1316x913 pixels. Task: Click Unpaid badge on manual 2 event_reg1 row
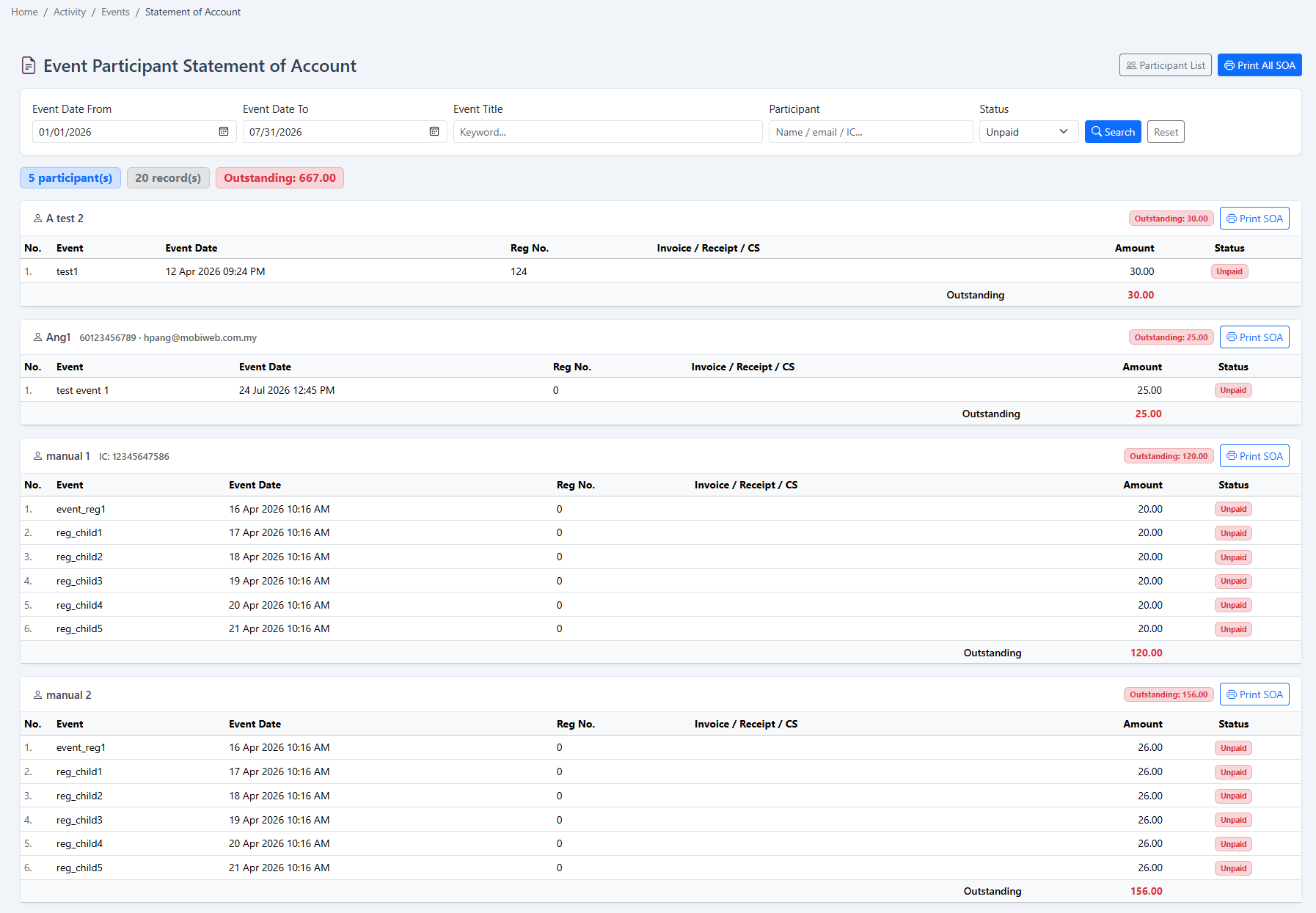tap(1233, 748)
